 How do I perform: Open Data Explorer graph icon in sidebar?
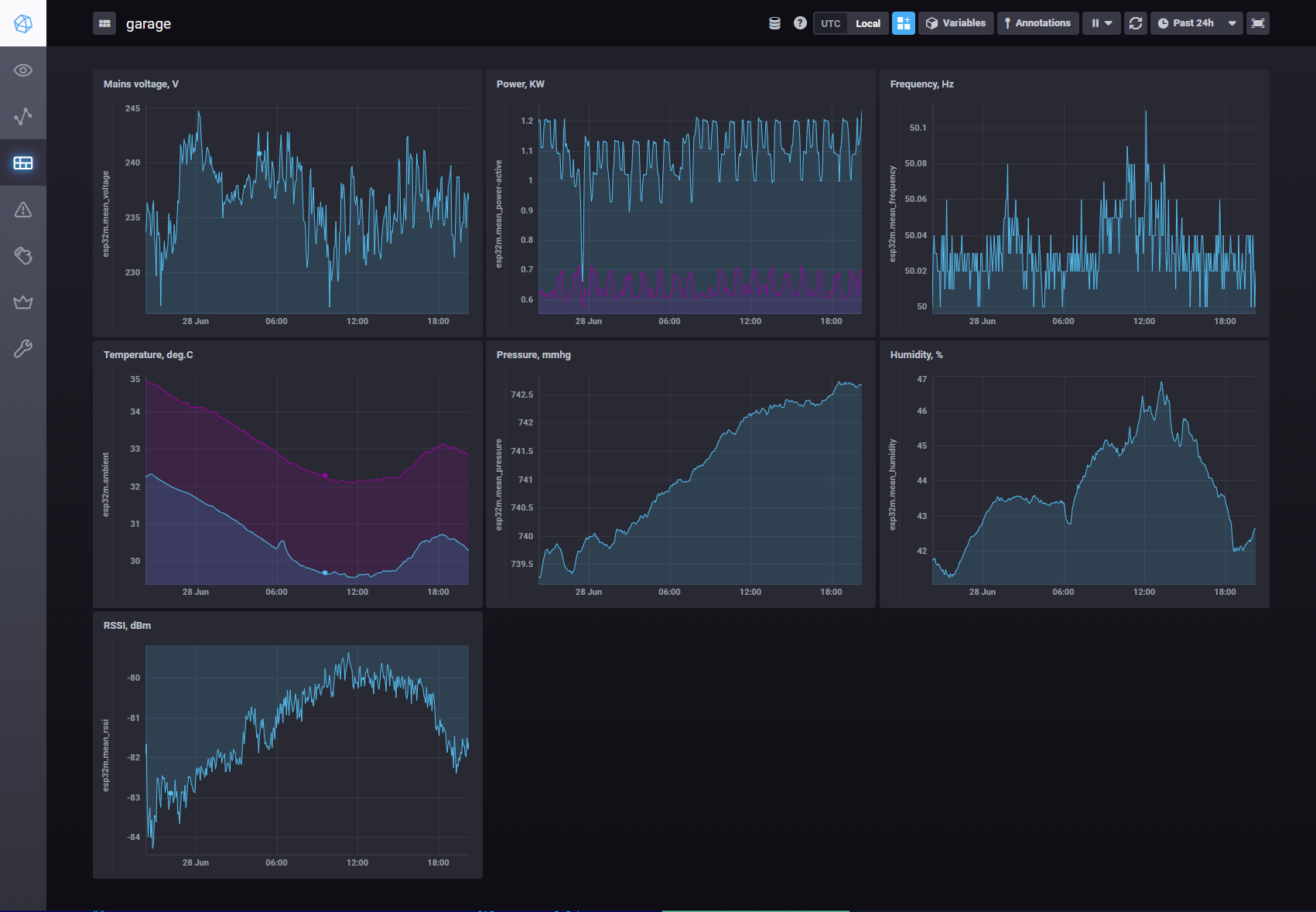coord(23,117)
